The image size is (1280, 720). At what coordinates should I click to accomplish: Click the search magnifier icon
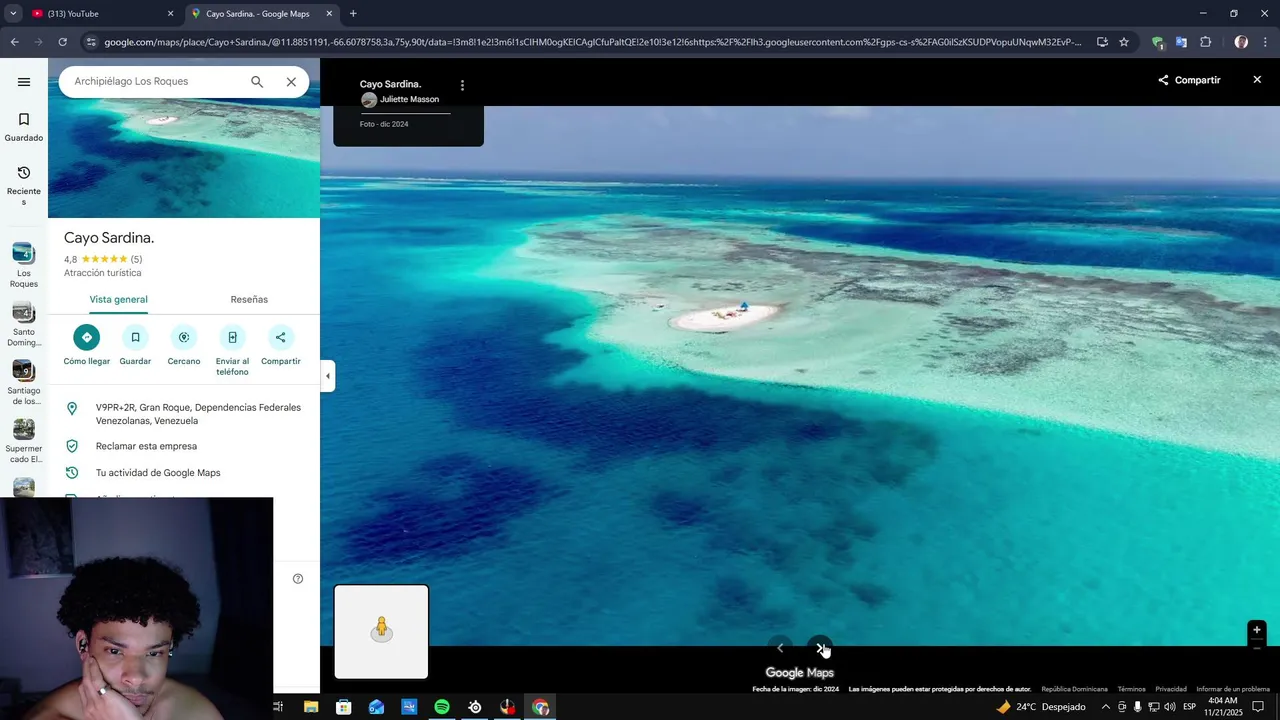257,82
